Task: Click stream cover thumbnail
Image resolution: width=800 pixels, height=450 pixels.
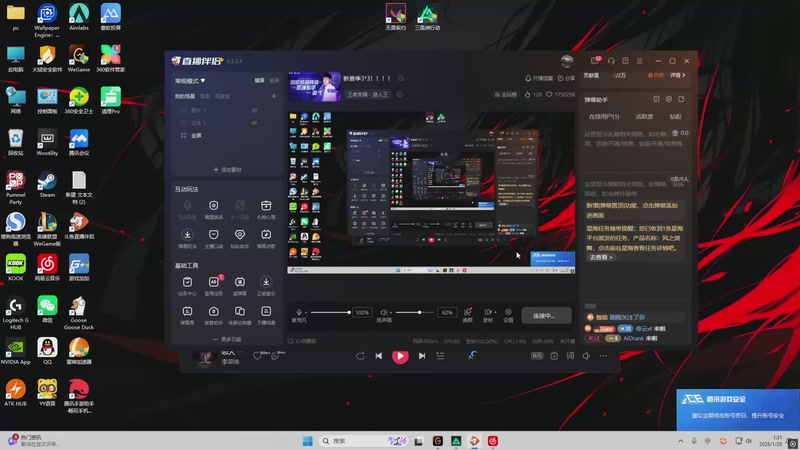Action: point(314,86)
